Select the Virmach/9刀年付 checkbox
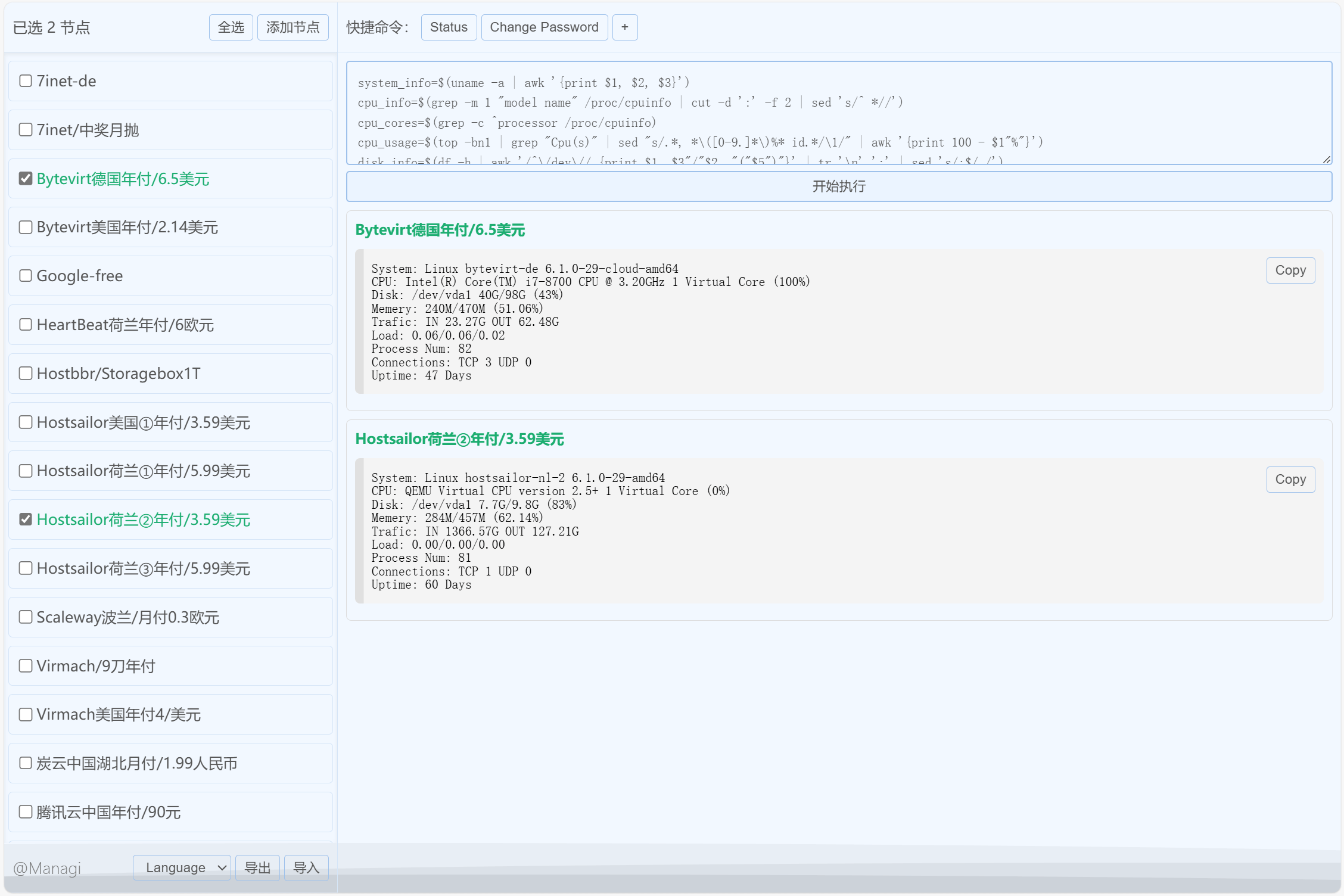The image size is (1344, 896). point(26,666)
